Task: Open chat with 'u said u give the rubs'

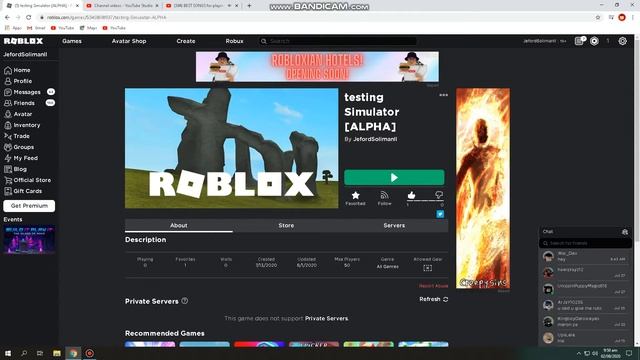Action: (x=585, y=305)
